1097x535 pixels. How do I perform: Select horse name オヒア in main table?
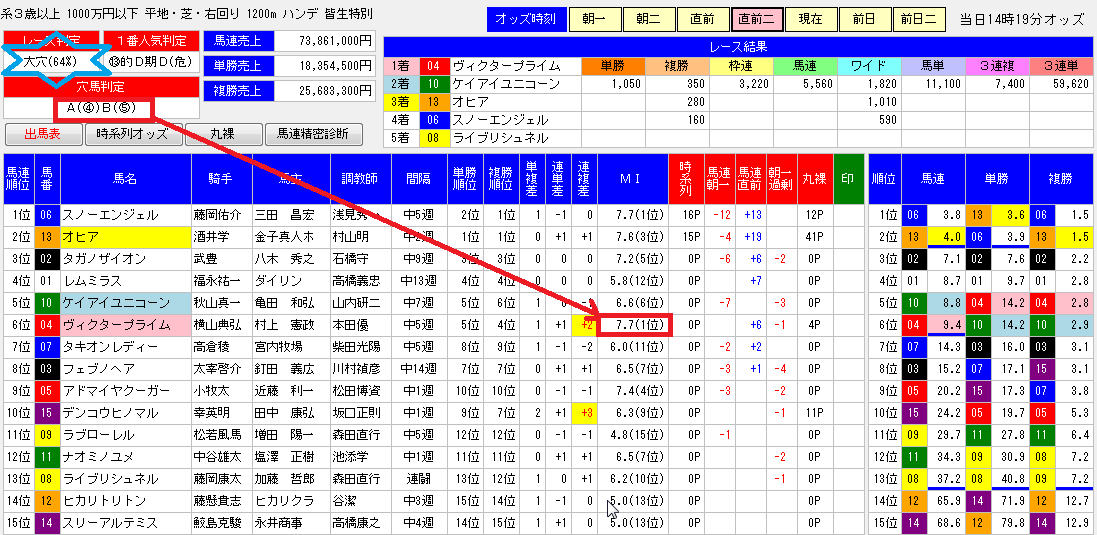[125, 237]
